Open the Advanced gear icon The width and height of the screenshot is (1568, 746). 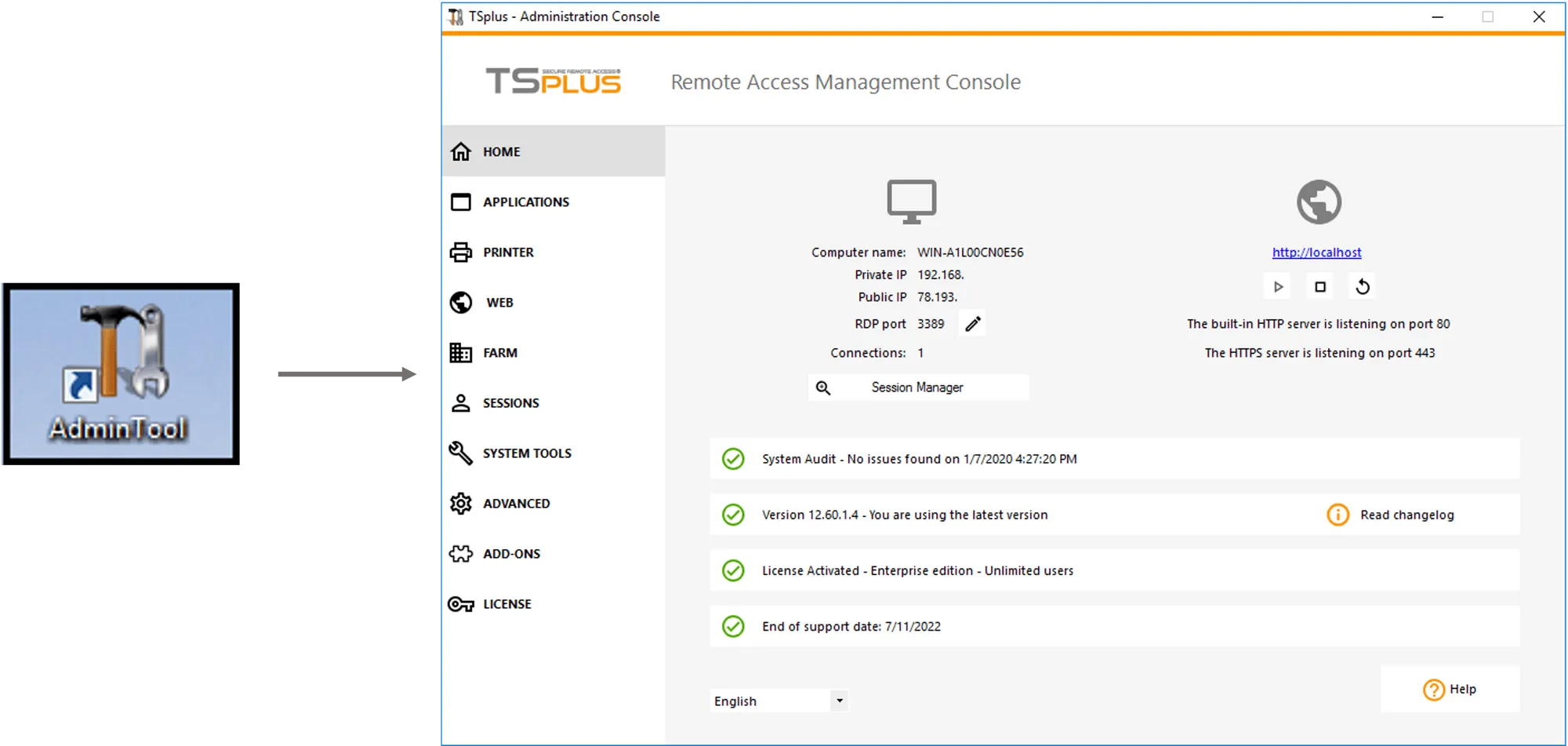pos(462,503)
